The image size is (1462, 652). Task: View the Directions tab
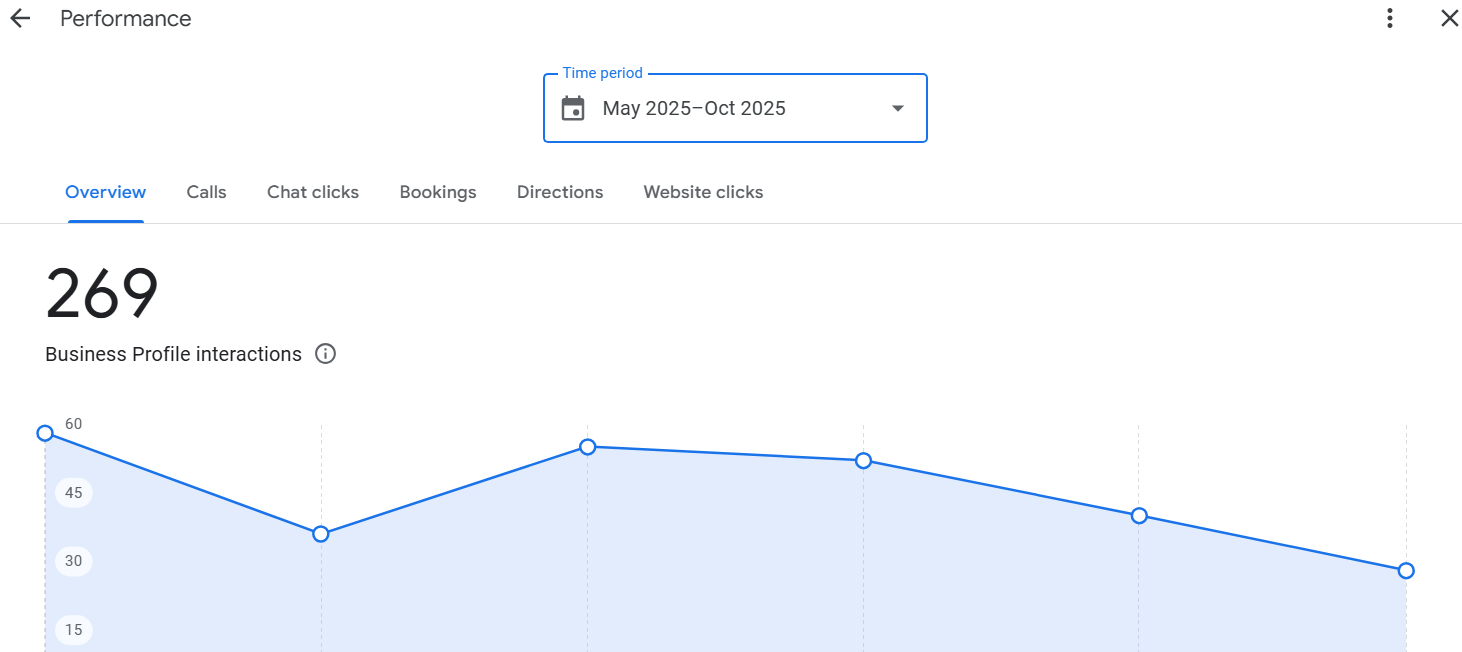pos(559,192)
